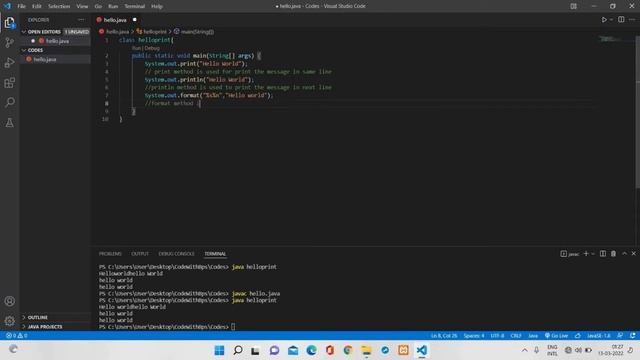The image size is (640, 360).
Task: Open Microsoft Edge from taskbar
Action: (x=311, y=350)
